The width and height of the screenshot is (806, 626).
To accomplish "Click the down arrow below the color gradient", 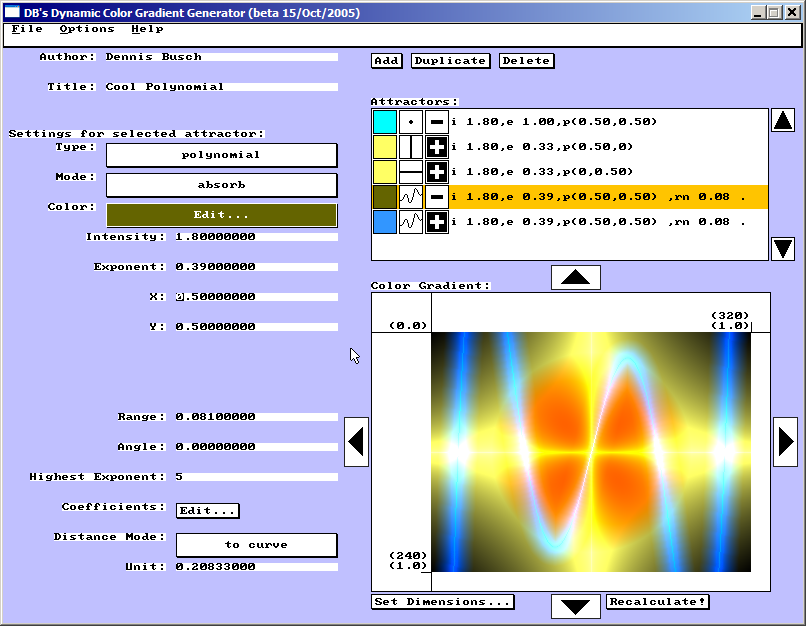I will [x=576, y=606].
